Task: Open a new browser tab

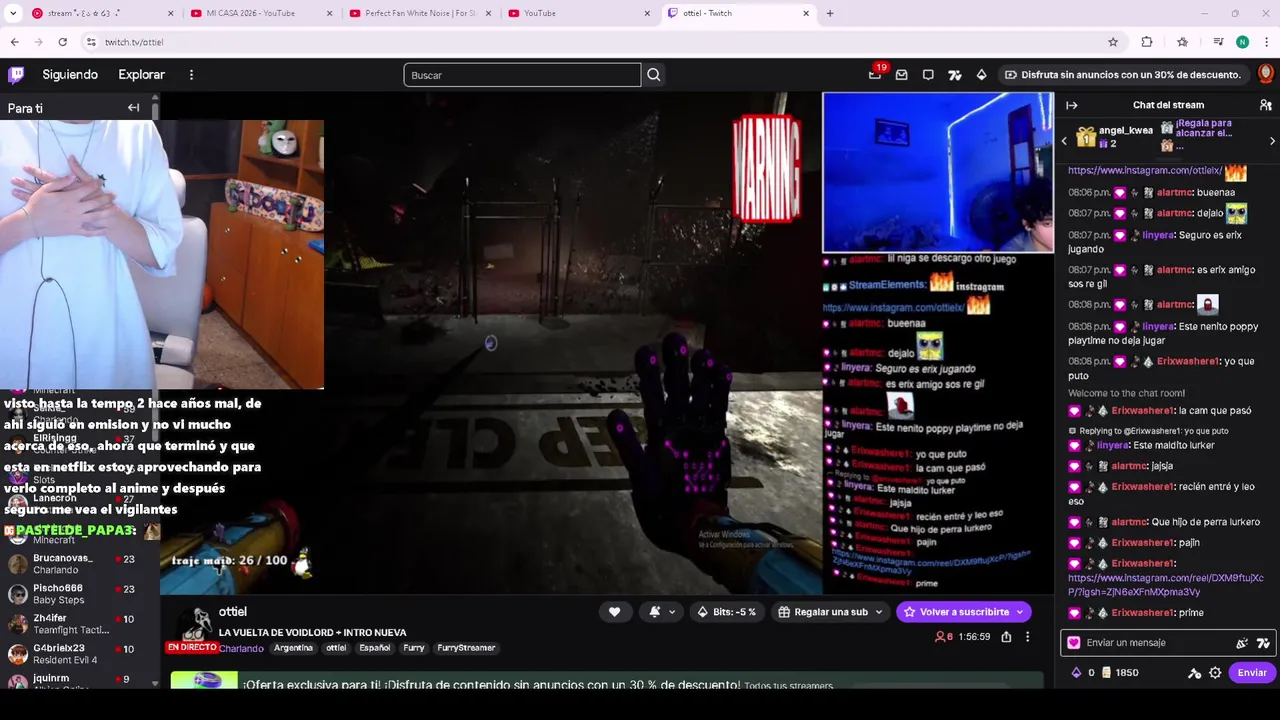Action: (829, 13)
